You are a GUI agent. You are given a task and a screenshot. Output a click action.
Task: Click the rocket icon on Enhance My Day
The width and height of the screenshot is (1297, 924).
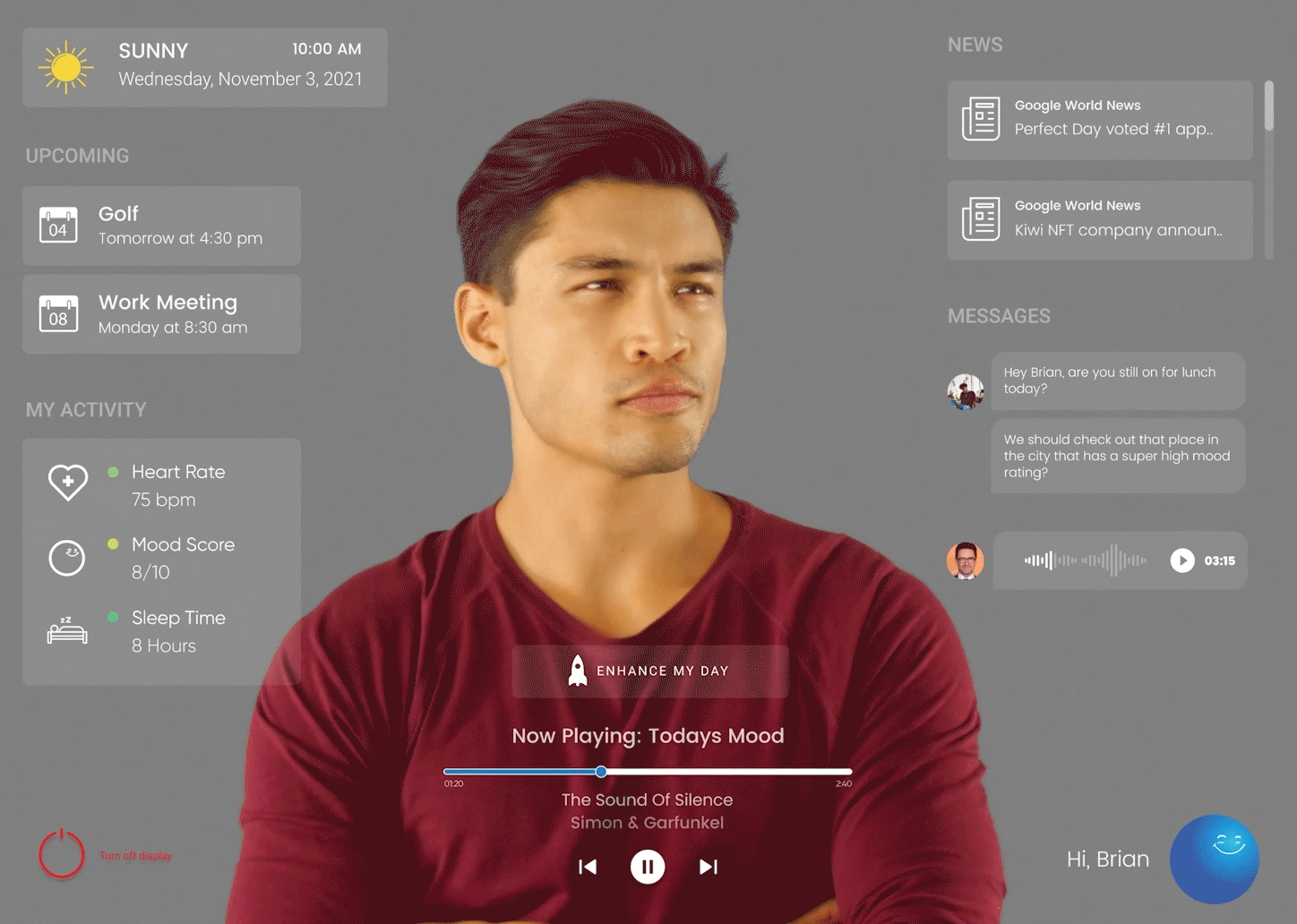pyautogui.click(x=578, y=671)
